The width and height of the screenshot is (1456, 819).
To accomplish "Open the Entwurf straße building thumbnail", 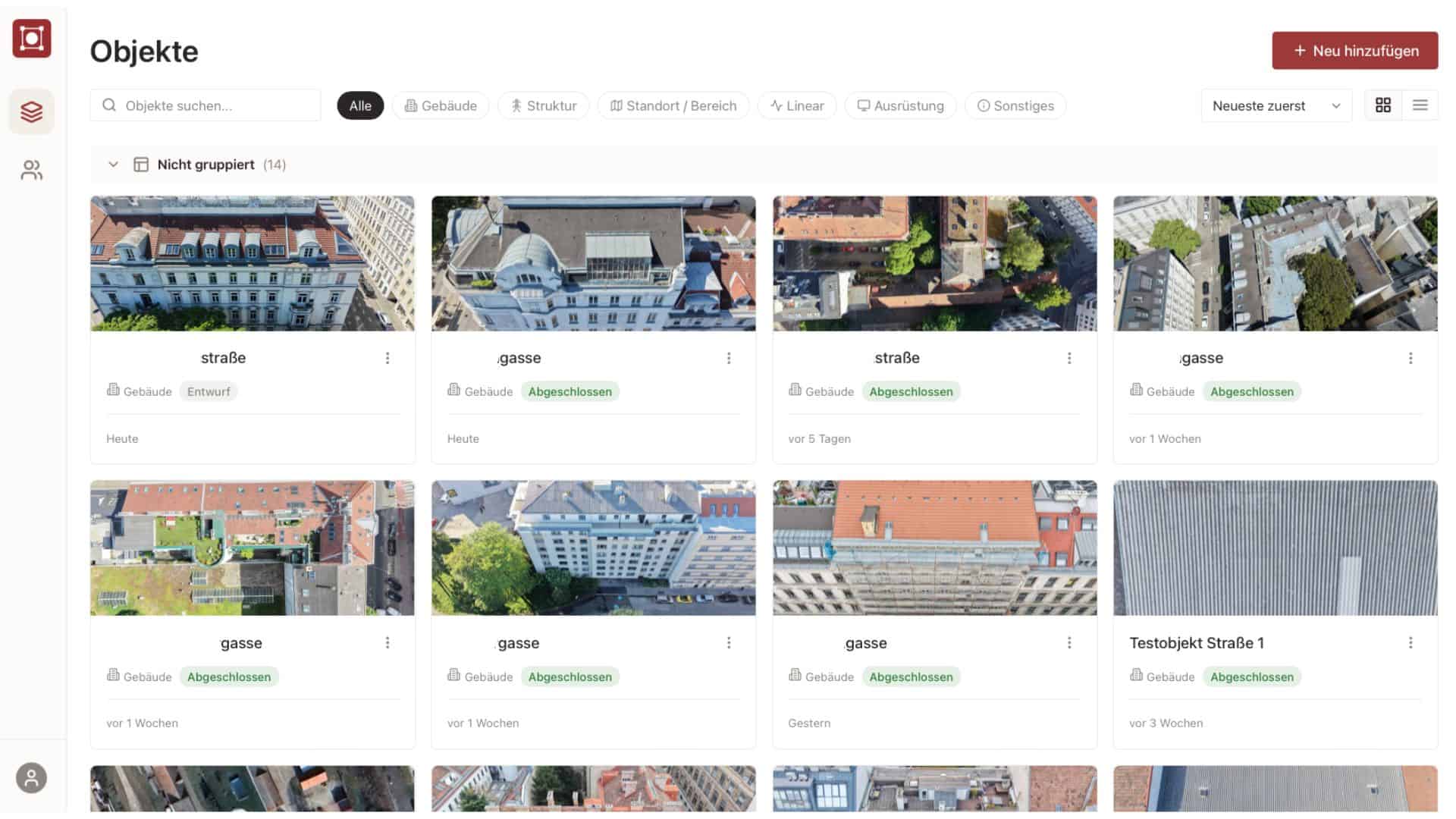I will pos(253,263).
